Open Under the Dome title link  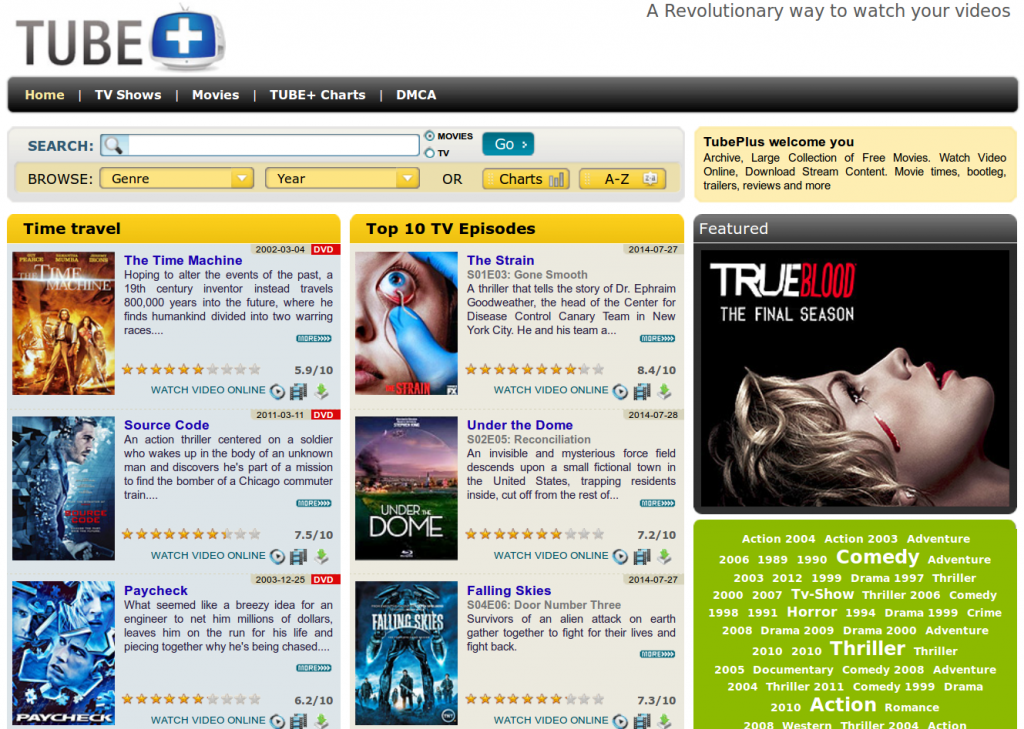[x=520, y=425]
